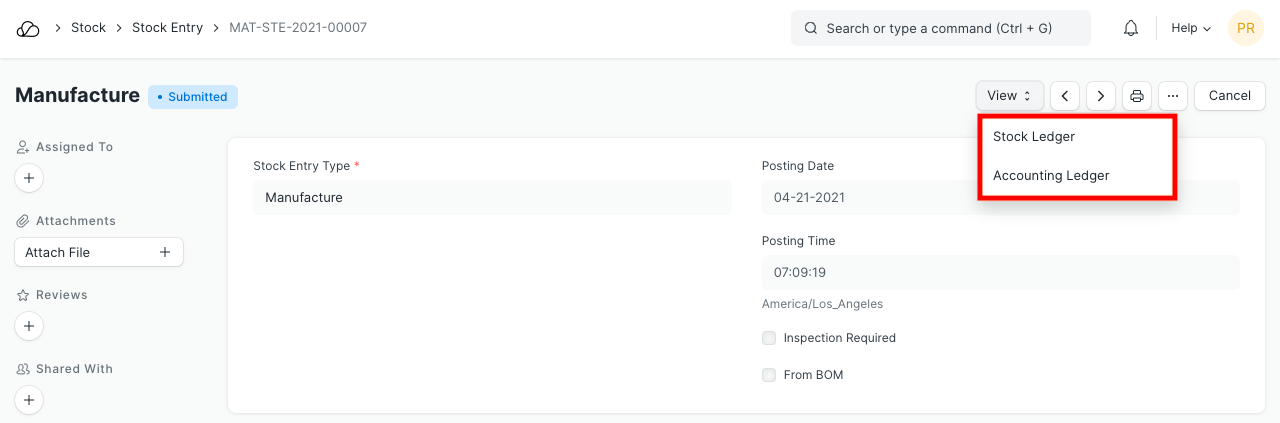Go to the previous document arrow
Screen dimensions: 1280x423
[1065, 96]
